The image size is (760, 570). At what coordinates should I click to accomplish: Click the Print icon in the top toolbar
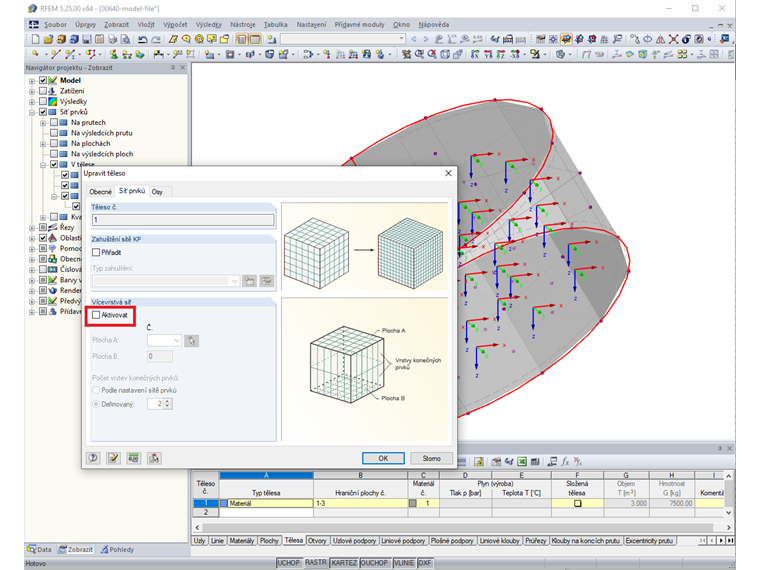pyautogui.click(x=112, y=39)
